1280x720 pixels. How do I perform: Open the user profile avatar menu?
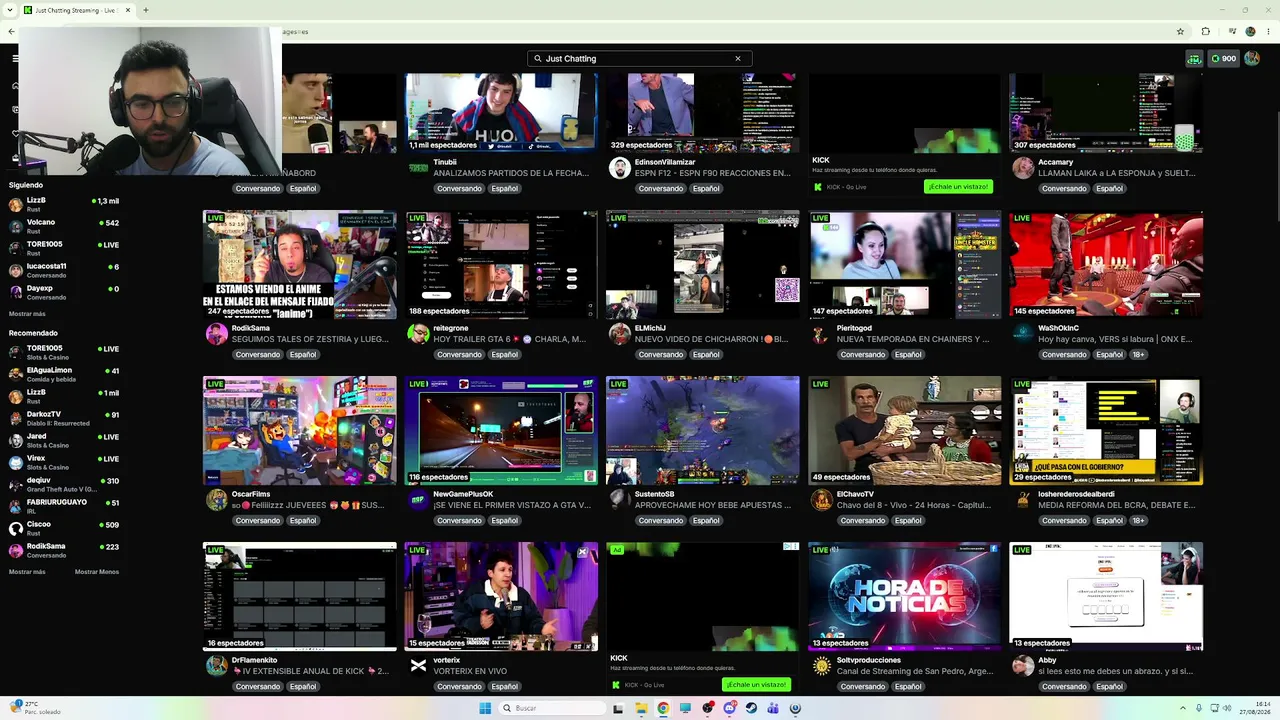click(x=1251, y=58)
